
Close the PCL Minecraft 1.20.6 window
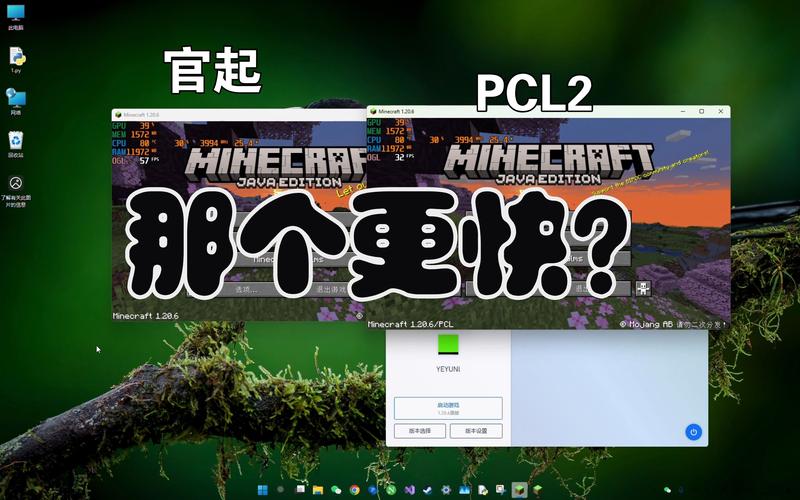[720, 111]
